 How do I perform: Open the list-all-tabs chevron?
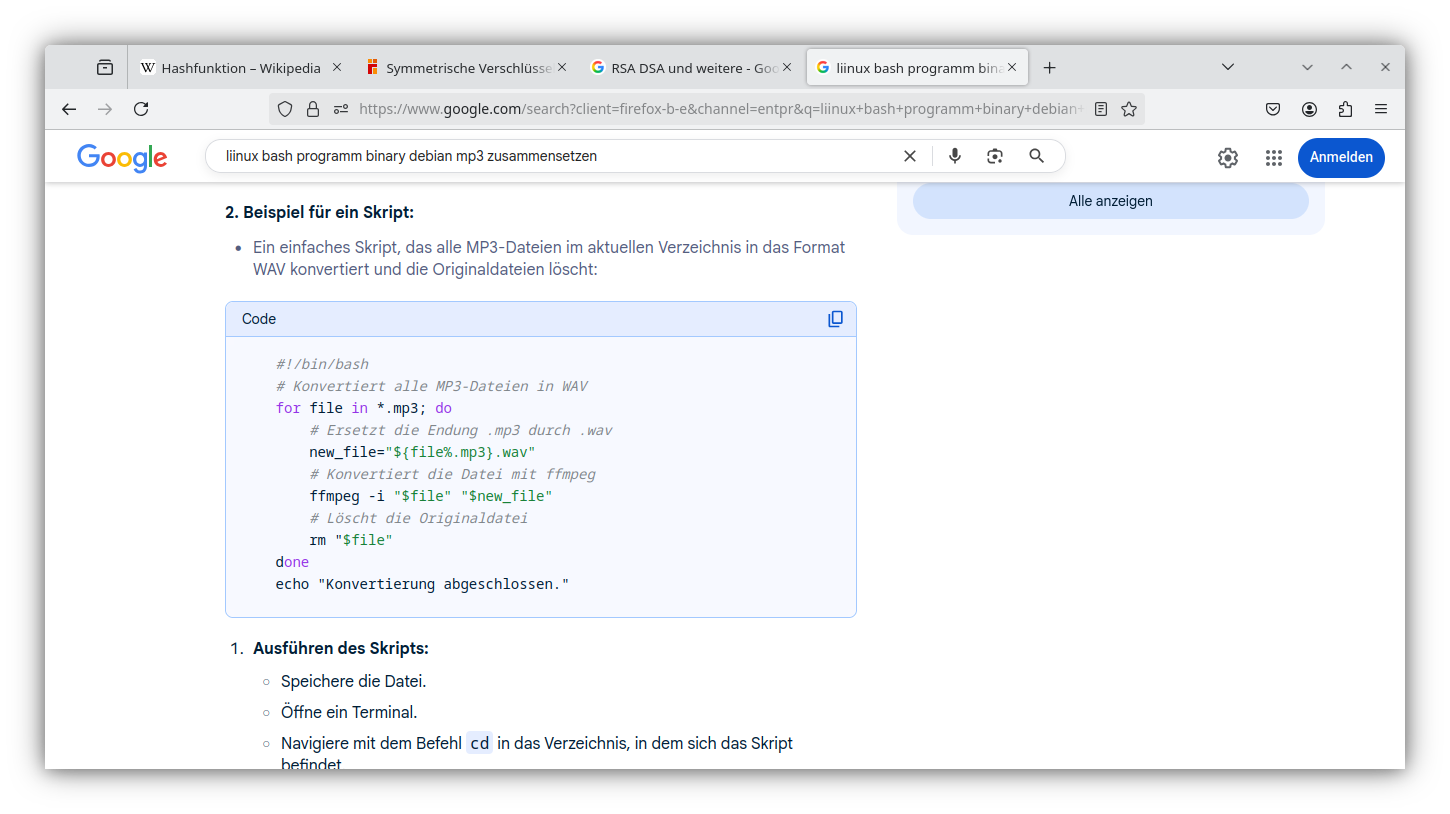(x=1227, y=67)
